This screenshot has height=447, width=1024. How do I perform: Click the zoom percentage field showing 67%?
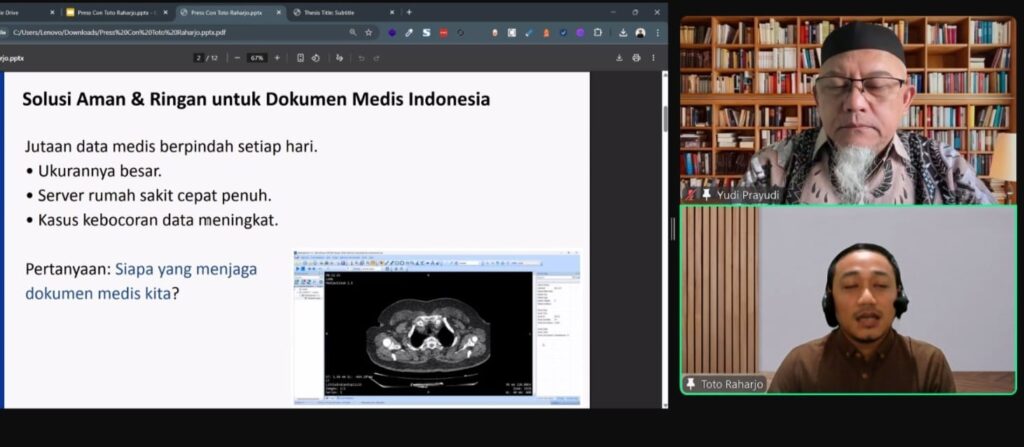pos(257,58)
